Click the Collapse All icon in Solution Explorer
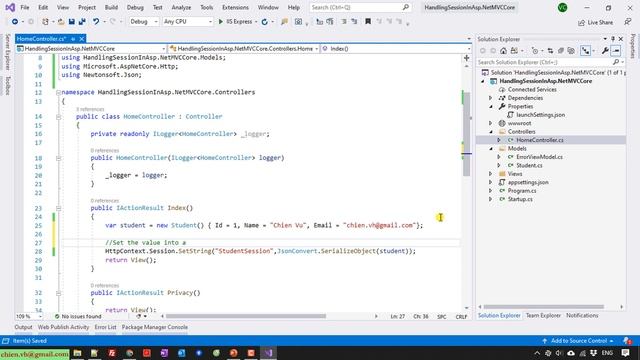This screenshot has width=640, height=360. 561,51
